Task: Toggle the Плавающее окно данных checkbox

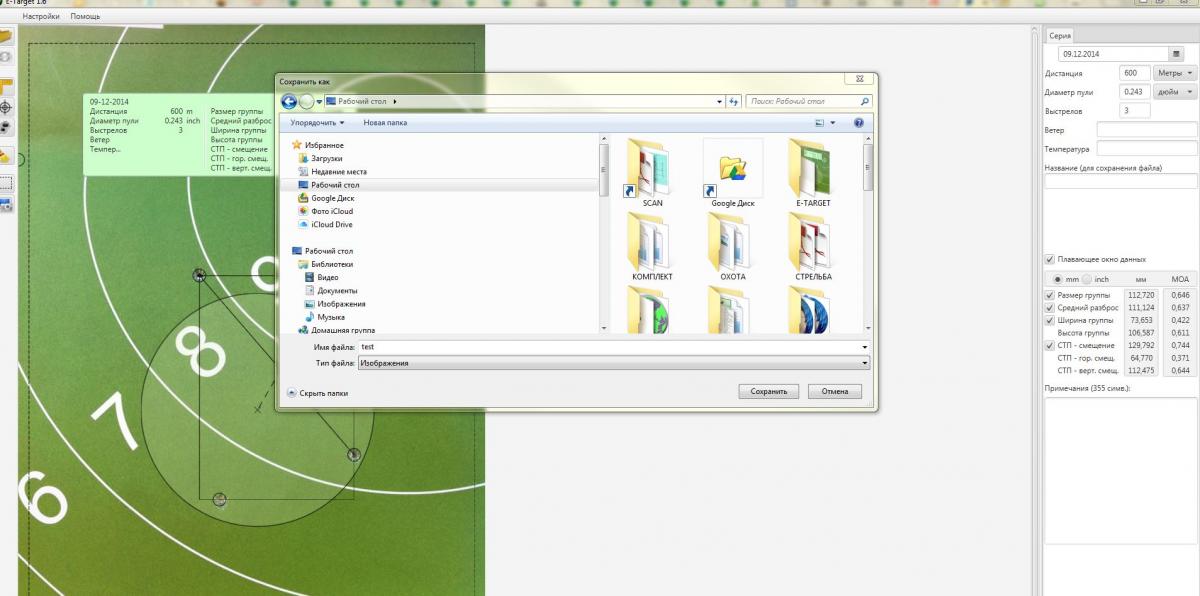Action: tap(1049, 259)
